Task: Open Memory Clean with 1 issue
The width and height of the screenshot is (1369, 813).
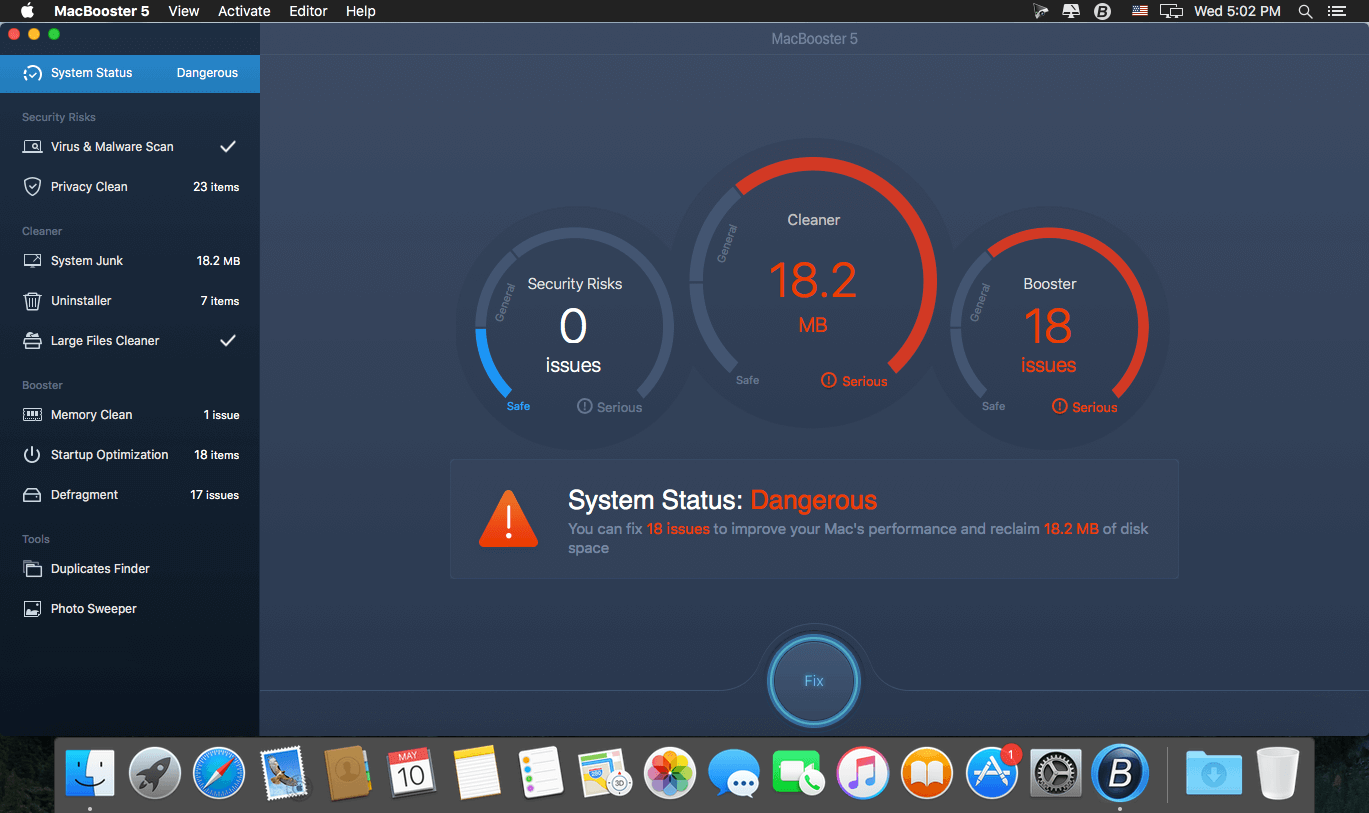Action: pos(130,415)
